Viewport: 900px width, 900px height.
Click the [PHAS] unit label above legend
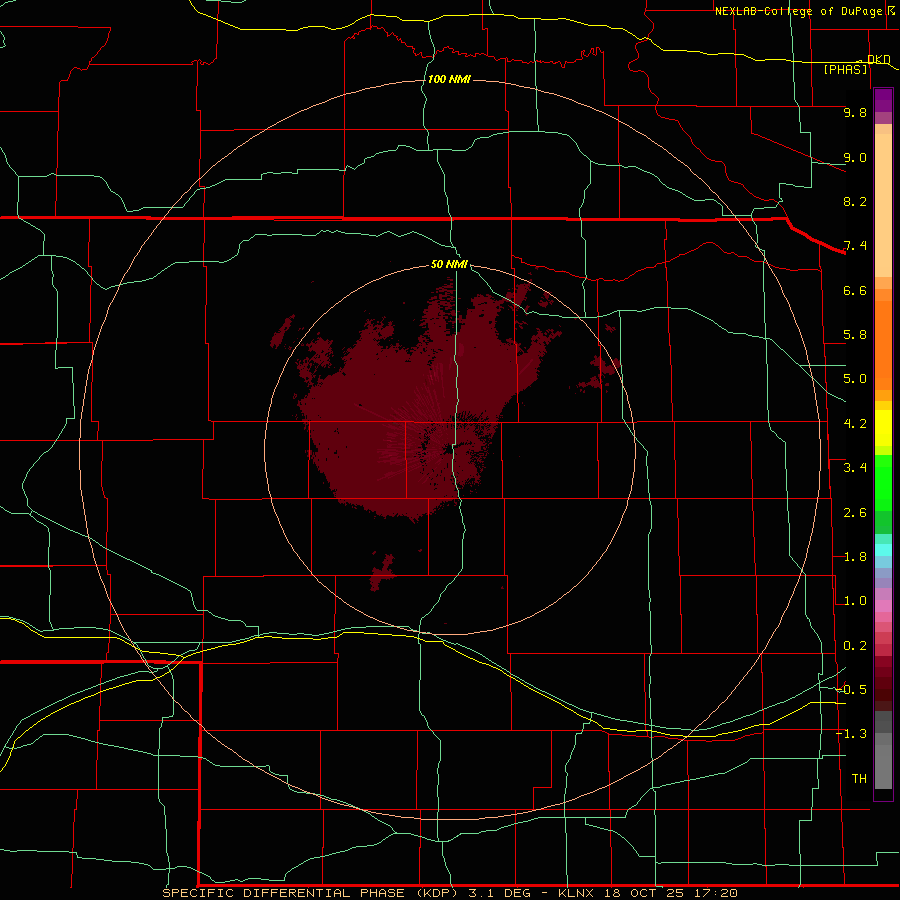tap(845, 69)
